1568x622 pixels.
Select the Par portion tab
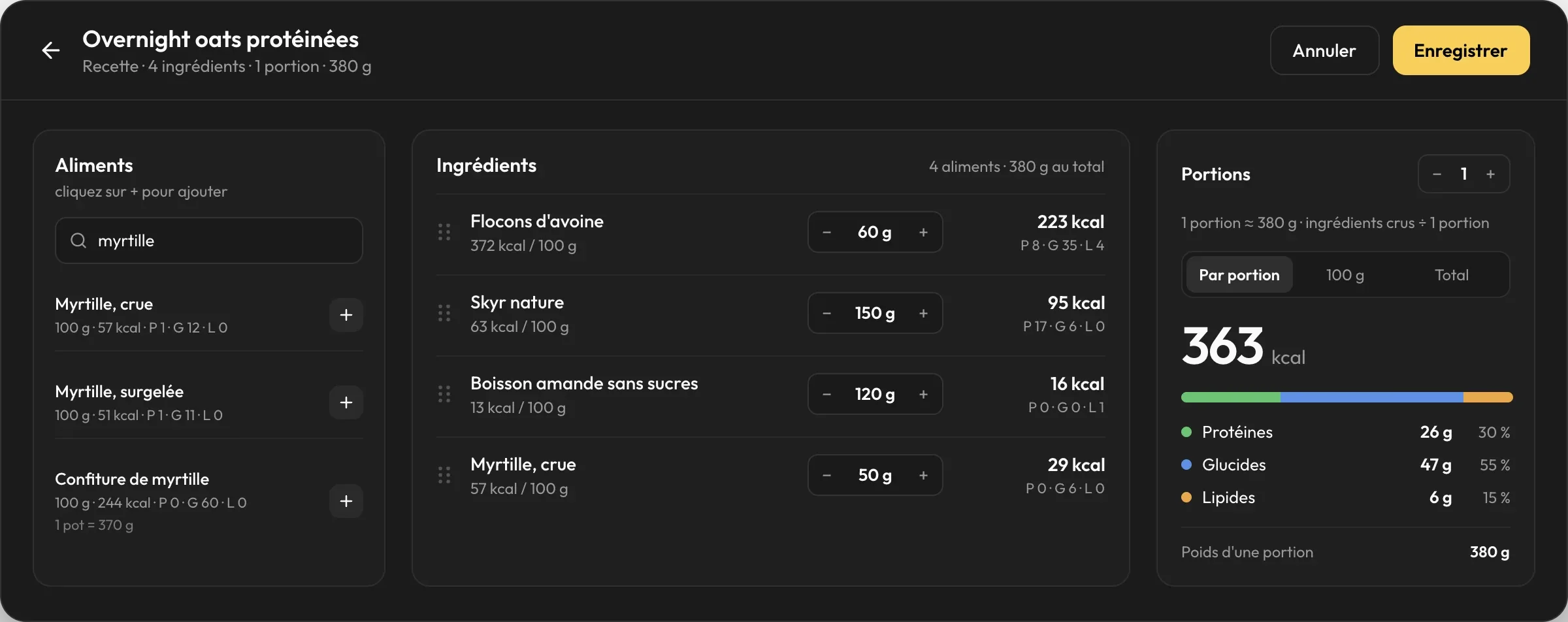tap(1239, 274)
